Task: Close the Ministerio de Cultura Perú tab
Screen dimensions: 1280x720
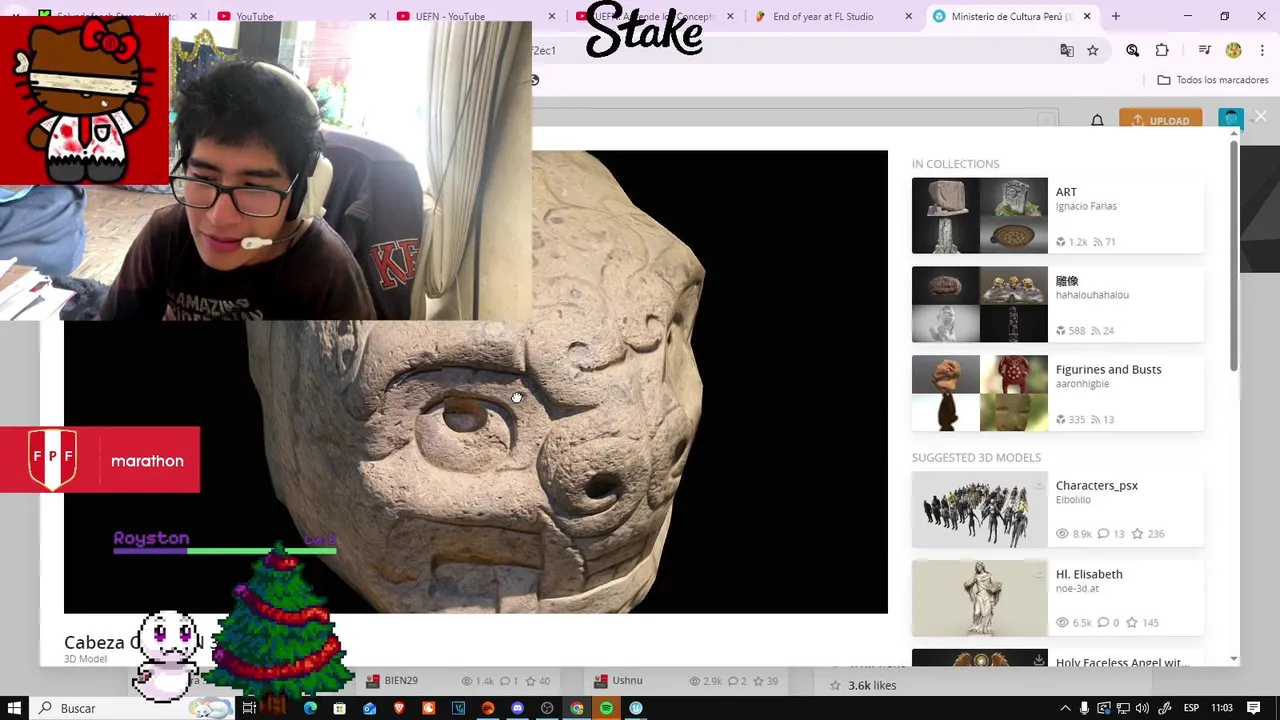Action: (1087, 16)
